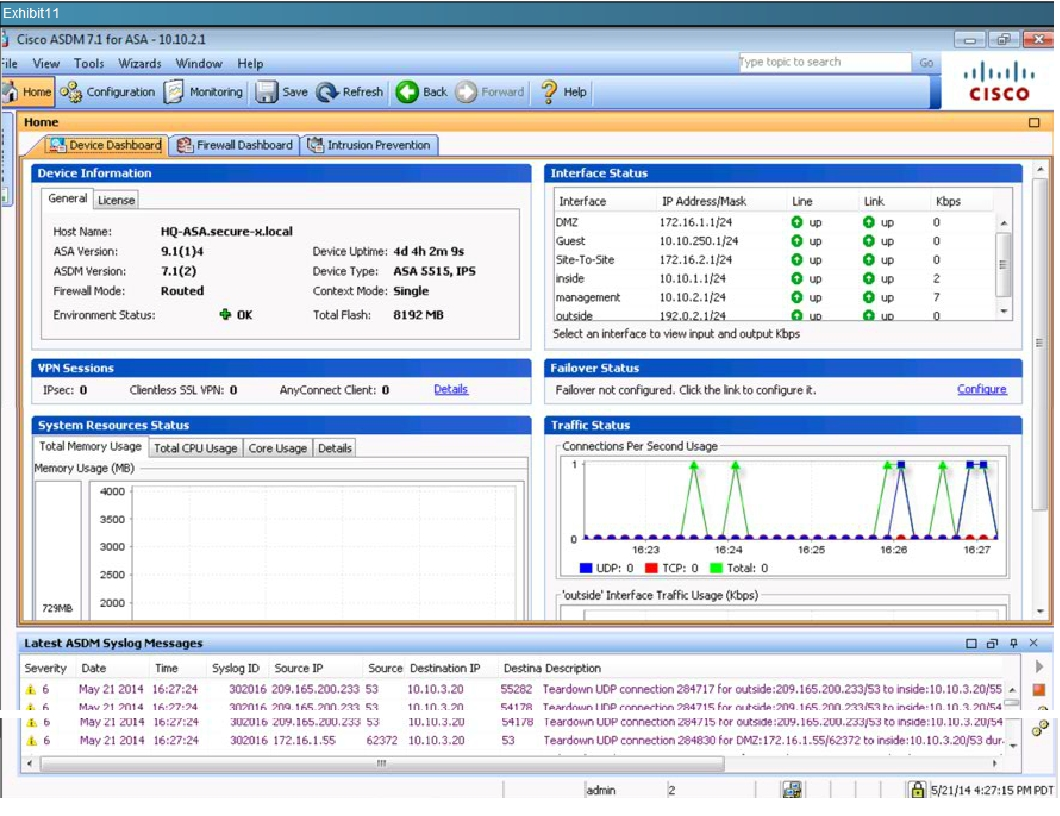Open Help from the toolbar
The width and height of the screenshot is (1060, 816).
coord(564,92)
